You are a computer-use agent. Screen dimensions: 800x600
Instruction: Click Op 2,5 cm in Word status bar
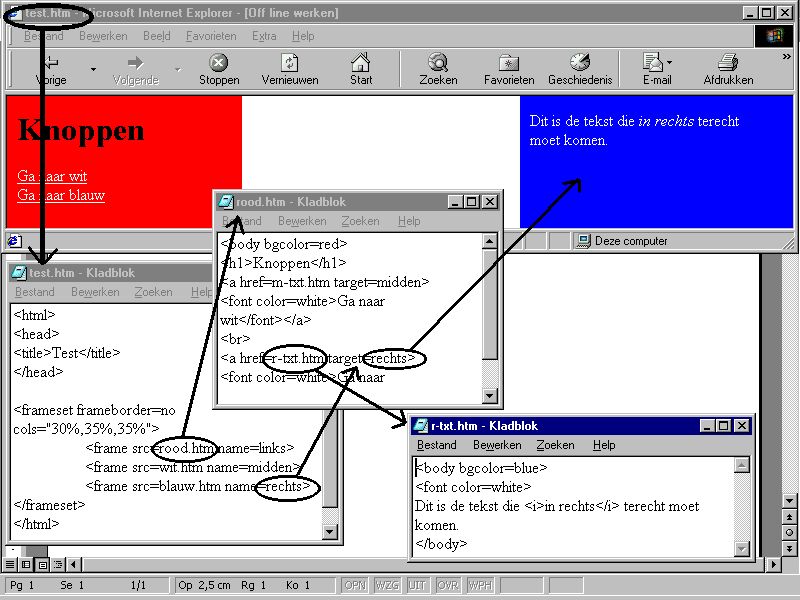click(x=205, y=585)
